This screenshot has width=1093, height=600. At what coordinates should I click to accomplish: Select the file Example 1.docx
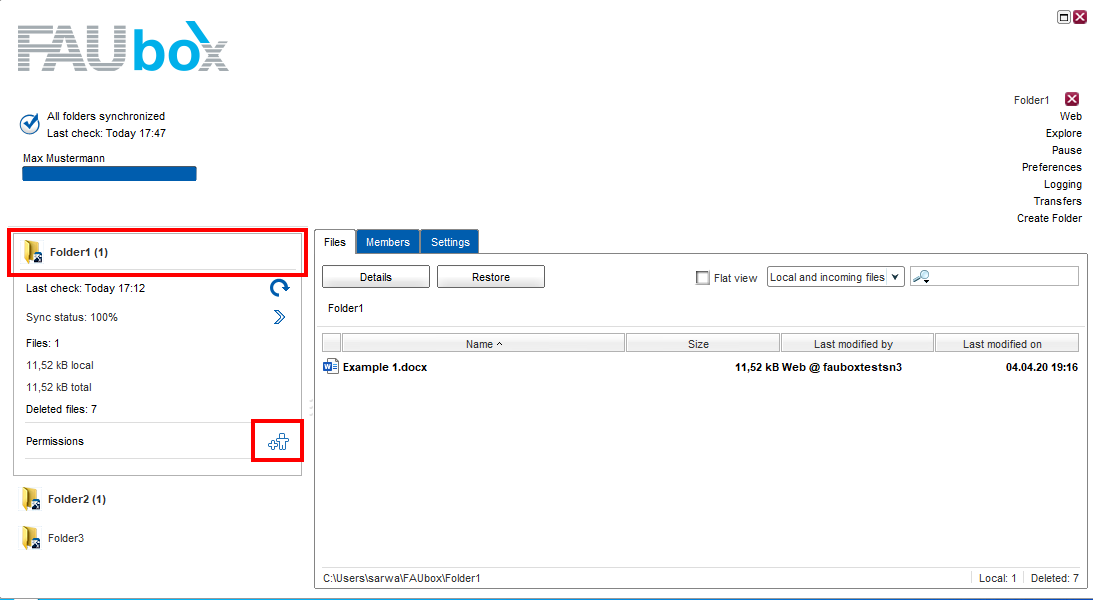point(385,367)
